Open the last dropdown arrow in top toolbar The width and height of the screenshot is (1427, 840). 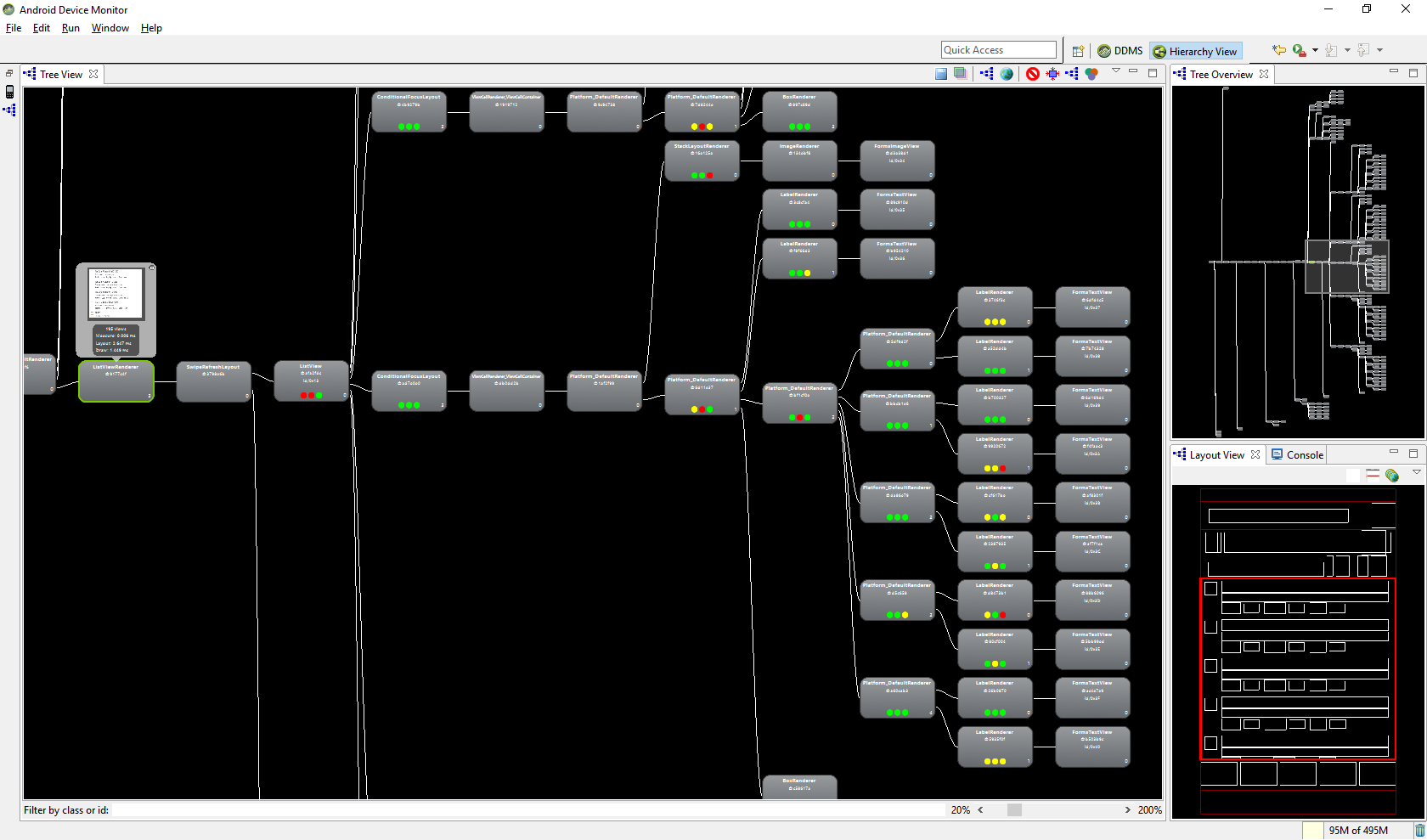1379,50
